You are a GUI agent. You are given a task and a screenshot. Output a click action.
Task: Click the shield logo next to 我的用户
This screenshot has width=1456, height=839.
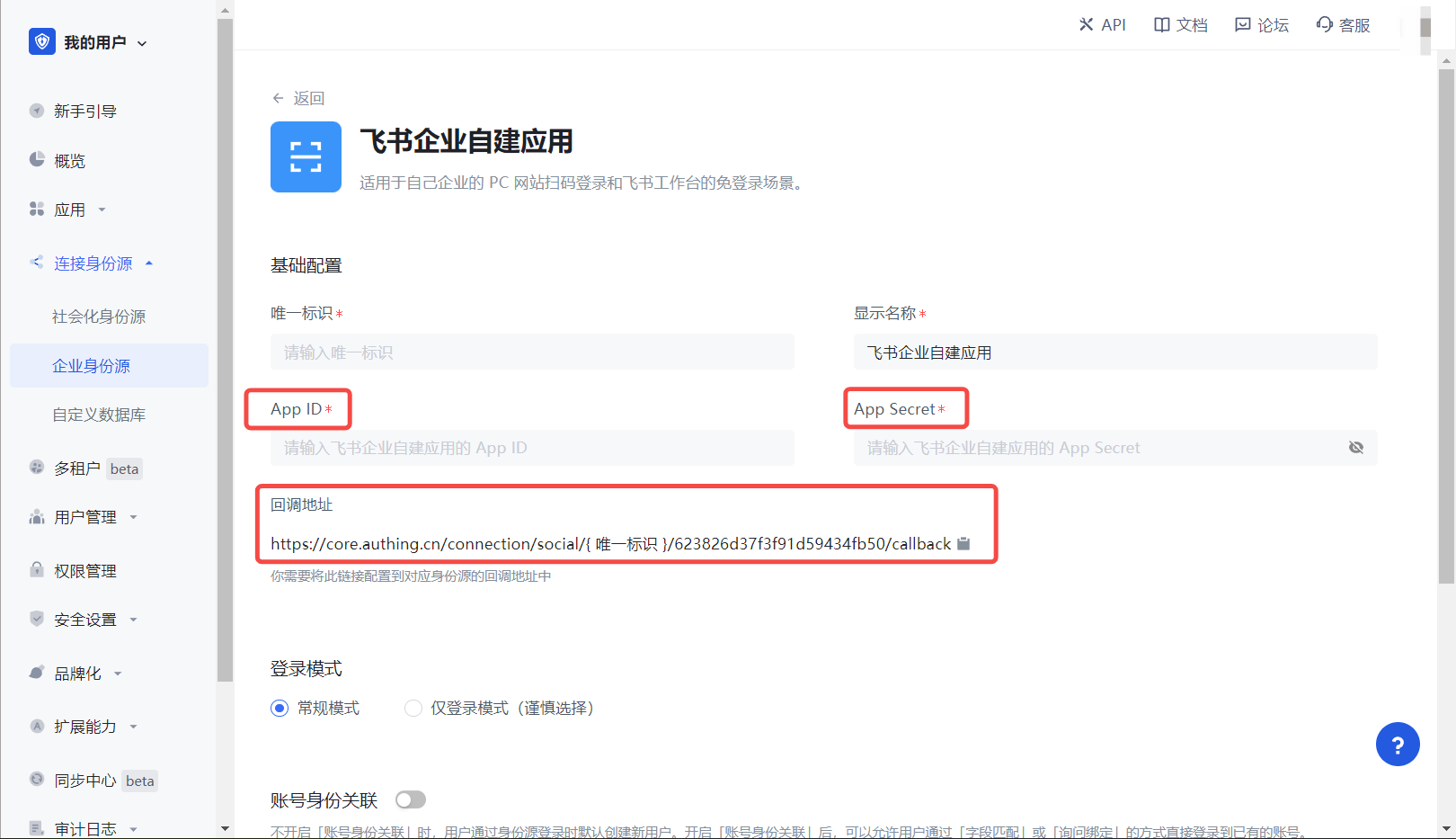tap(41, 42)
